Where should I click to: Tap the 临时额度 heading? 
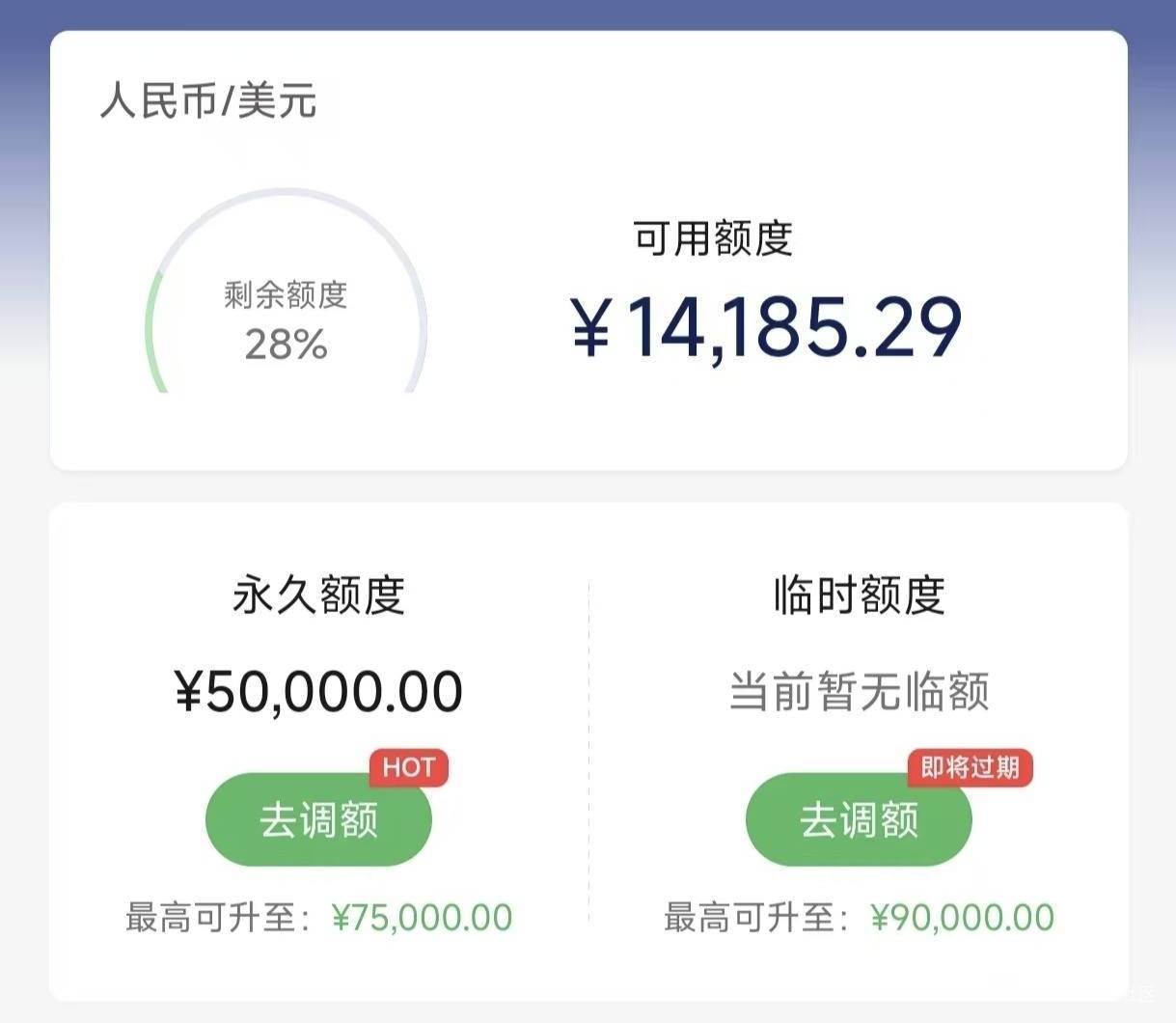click(859, 594)
